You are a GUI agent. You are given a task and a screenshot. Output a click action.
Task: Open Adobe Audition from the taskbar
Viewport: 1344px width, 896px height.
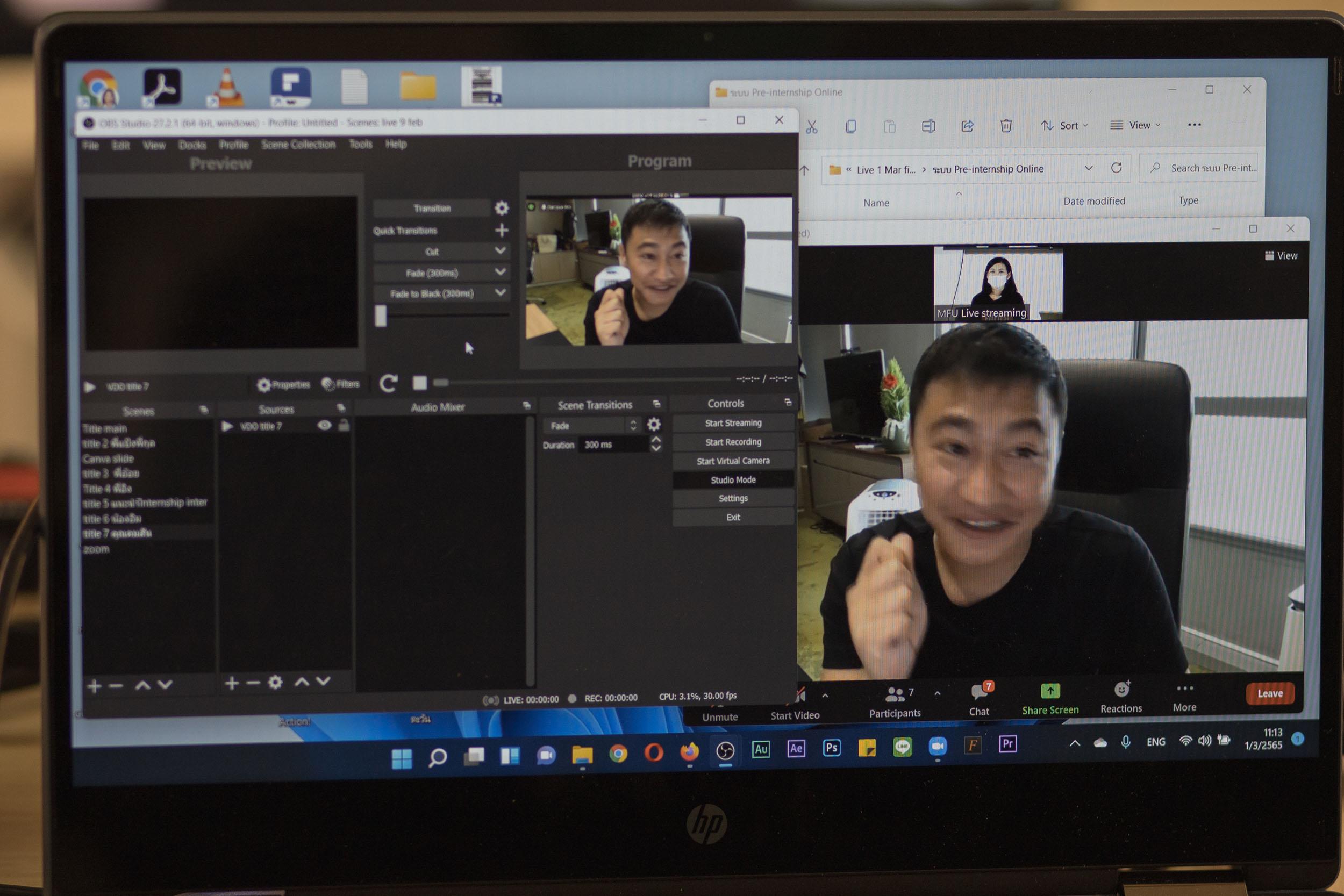(761, 749)
